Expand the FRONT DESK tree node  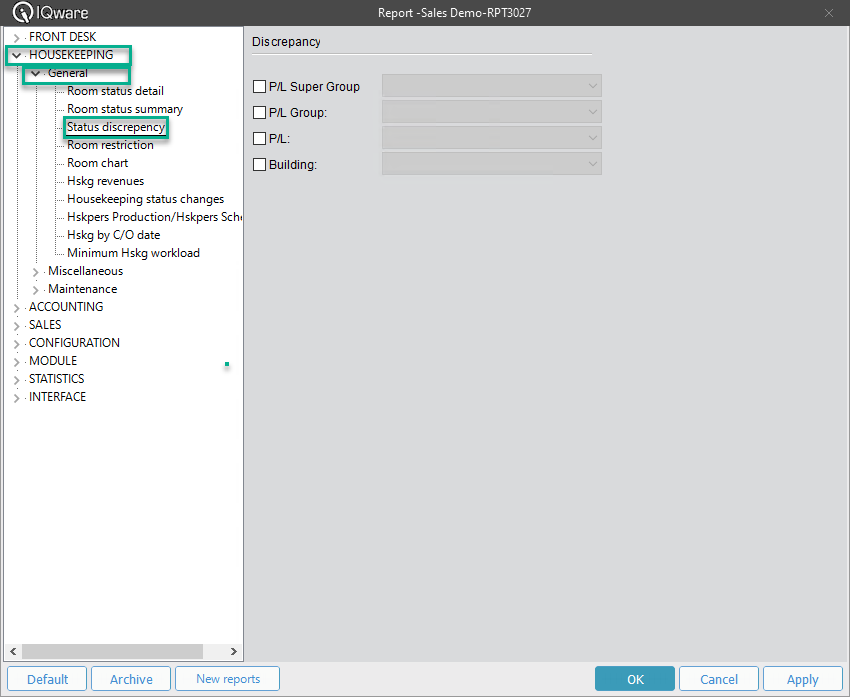(x=16, y=38)
